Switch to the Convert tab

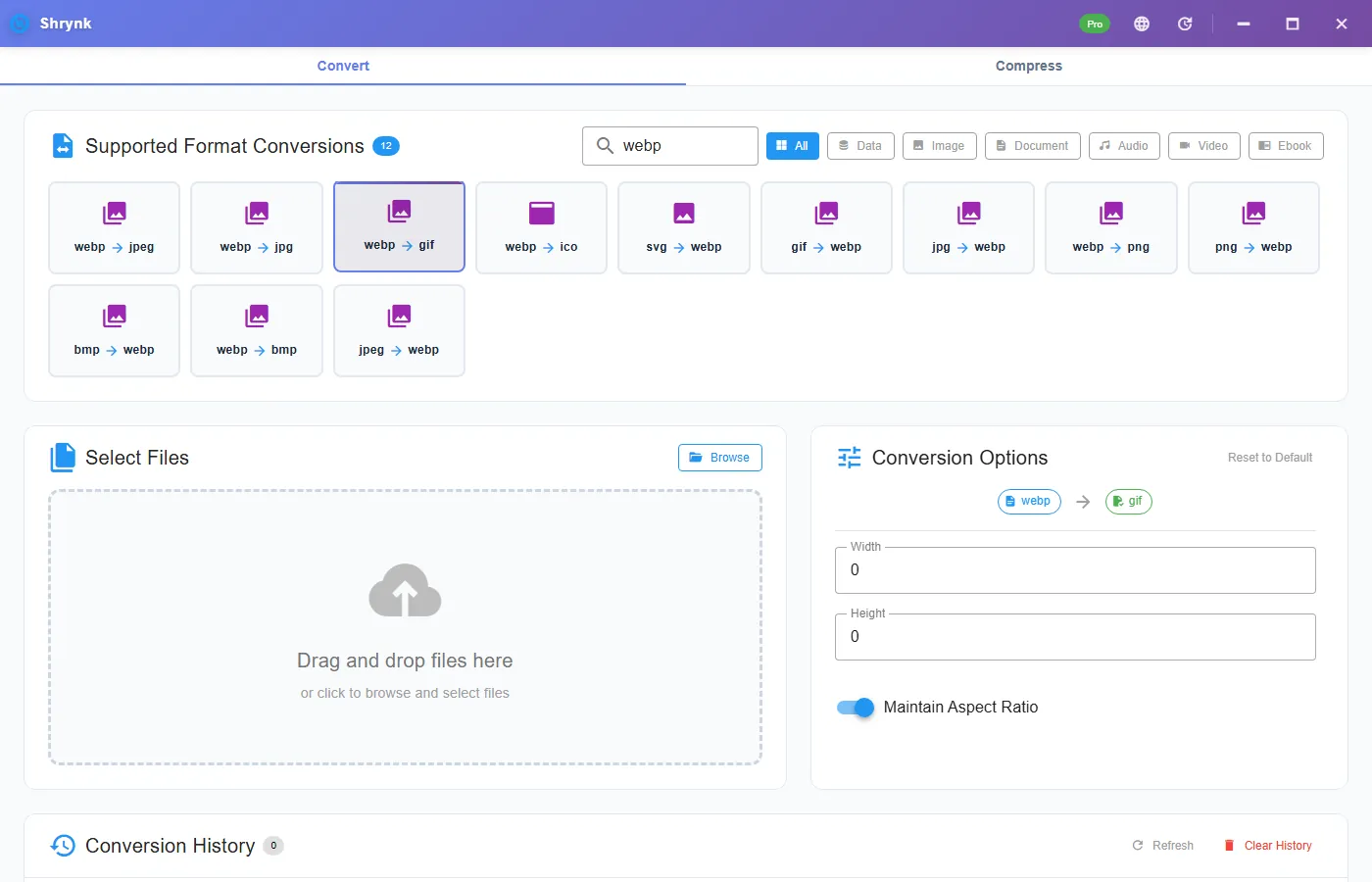(x=343, y=66)
